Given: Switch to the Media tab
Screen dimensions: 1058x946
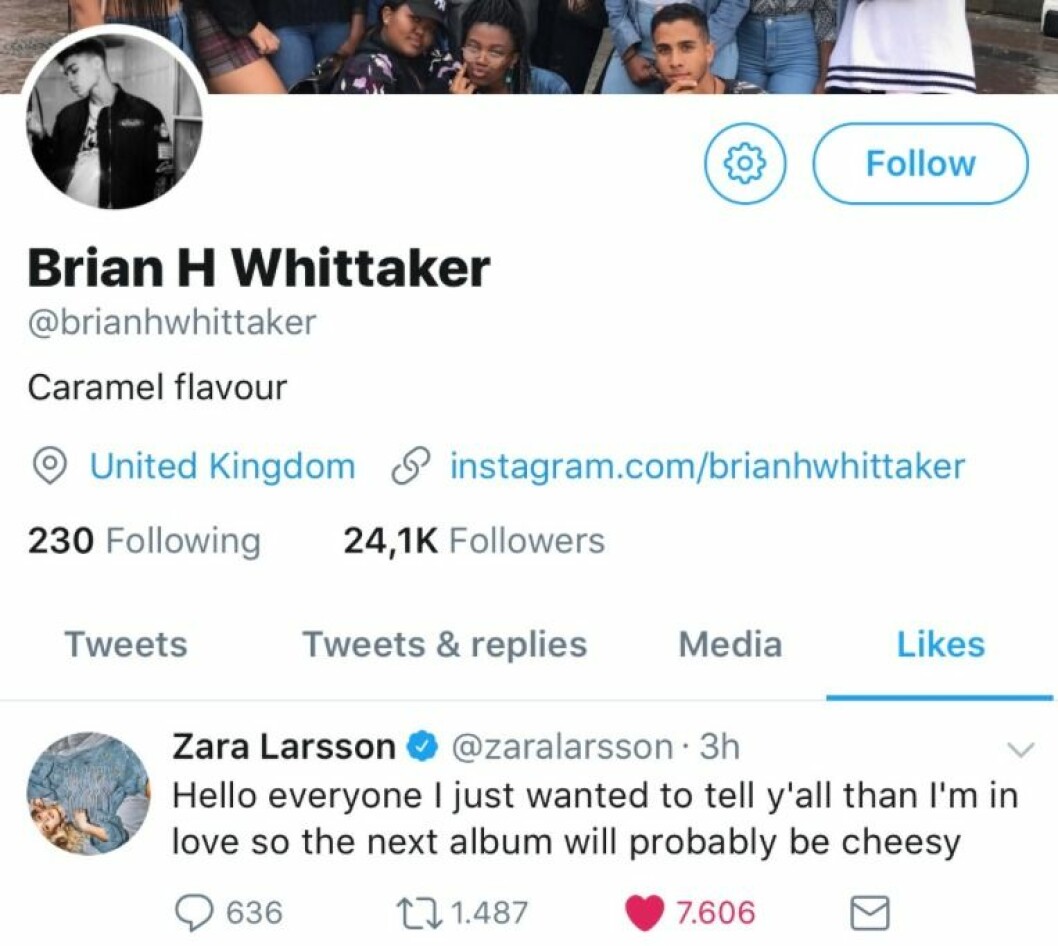Looking at the screenshot, I should click(x=730, y=644).
